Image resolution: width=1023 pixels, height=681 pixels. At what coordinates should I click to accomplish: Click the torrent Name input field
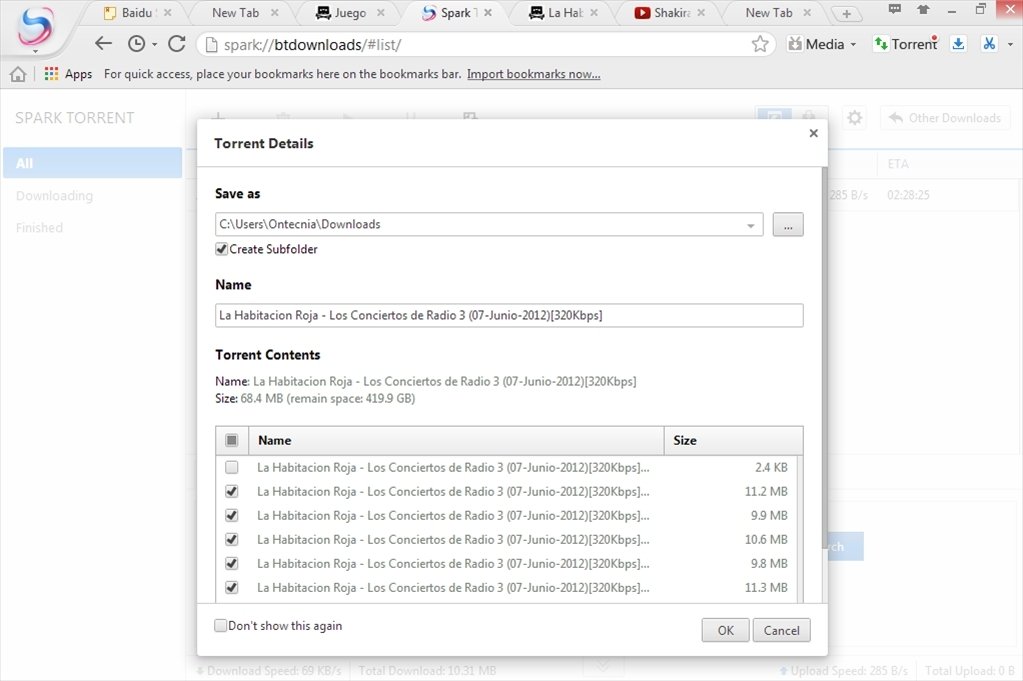509,316
